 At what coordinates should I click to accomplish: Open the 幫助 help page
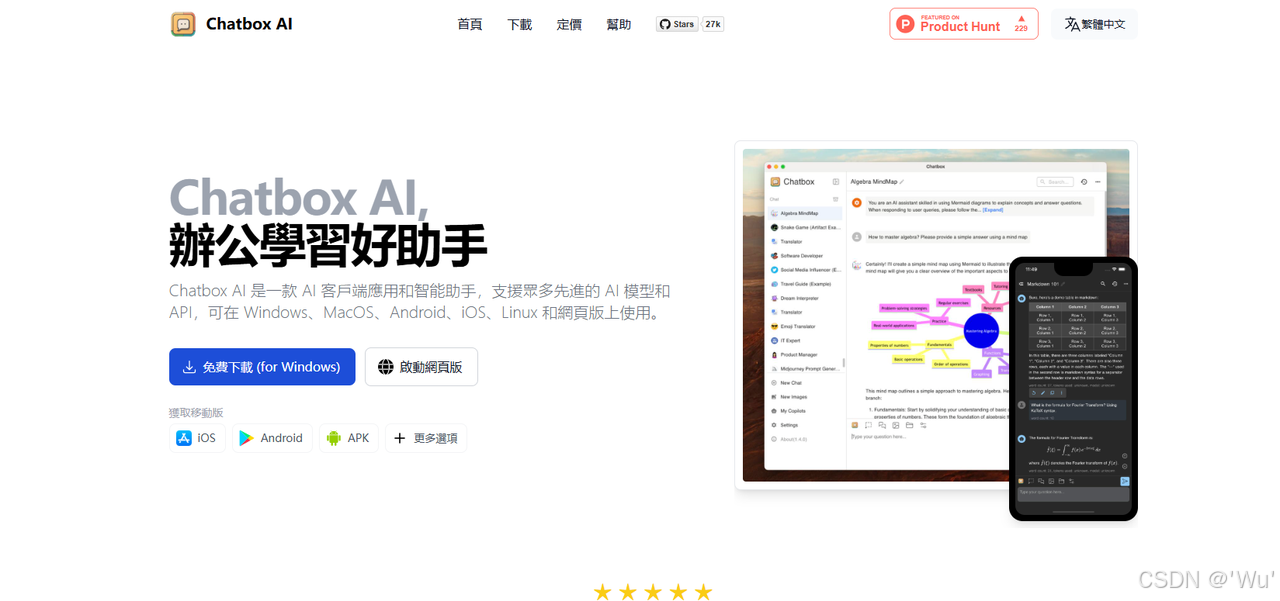tap(619, 24)
